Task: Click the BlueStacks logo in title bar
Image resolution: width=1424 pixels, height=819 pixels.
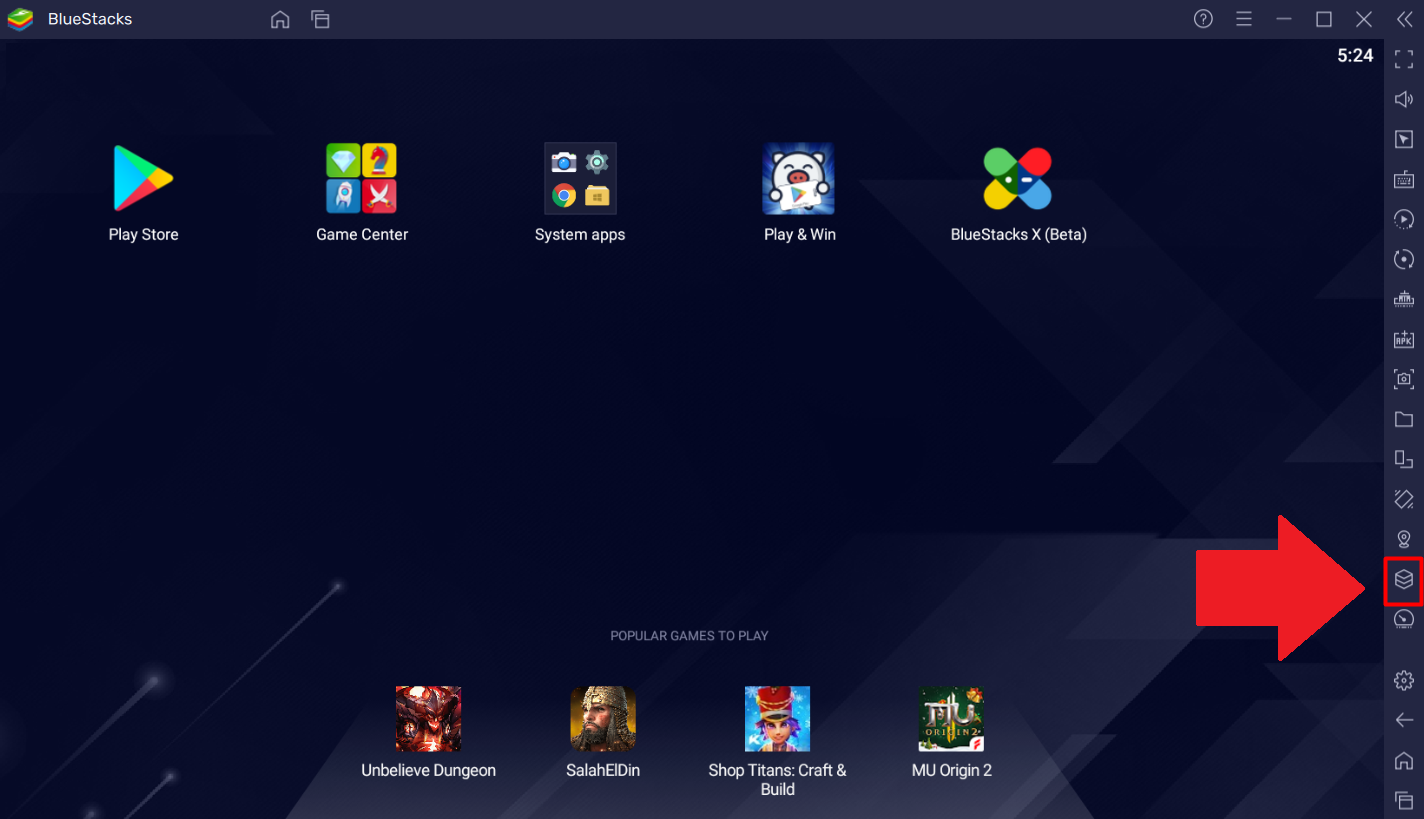Action: click(20, 19)
